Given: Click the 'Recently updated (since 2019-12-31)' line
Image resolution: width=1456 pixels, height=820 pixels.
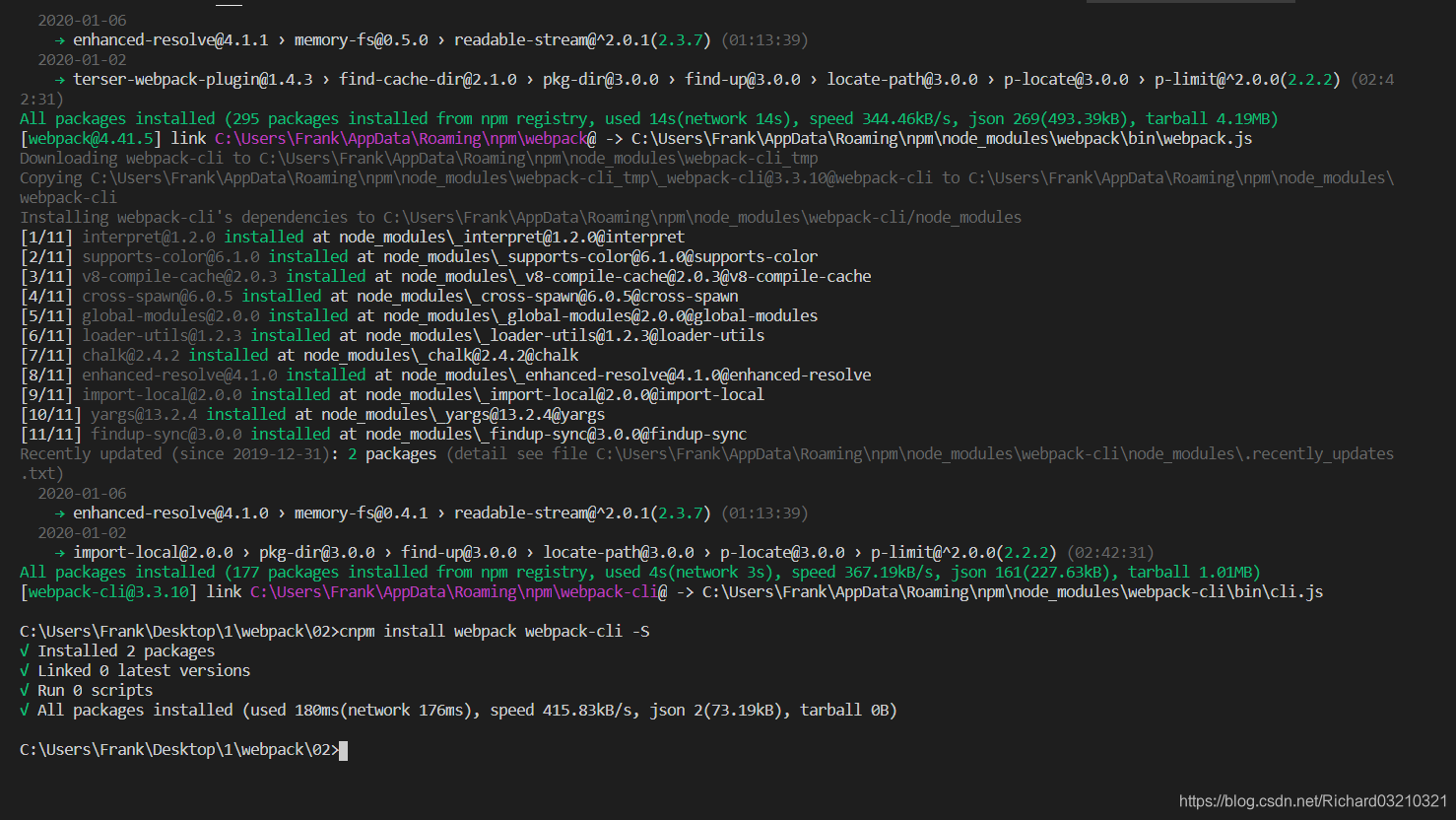Looking at the screenshot, I should tap(706, 463).
